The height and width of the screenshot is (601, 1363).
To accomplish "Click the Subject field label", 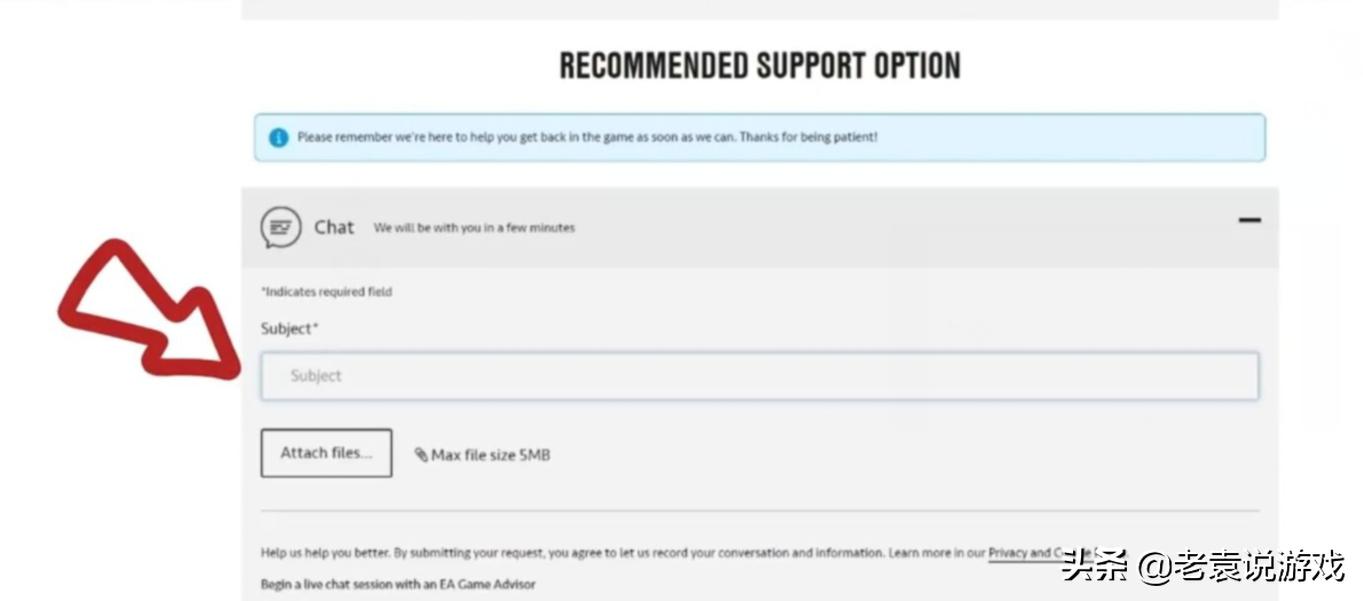I will click(286, 329).
